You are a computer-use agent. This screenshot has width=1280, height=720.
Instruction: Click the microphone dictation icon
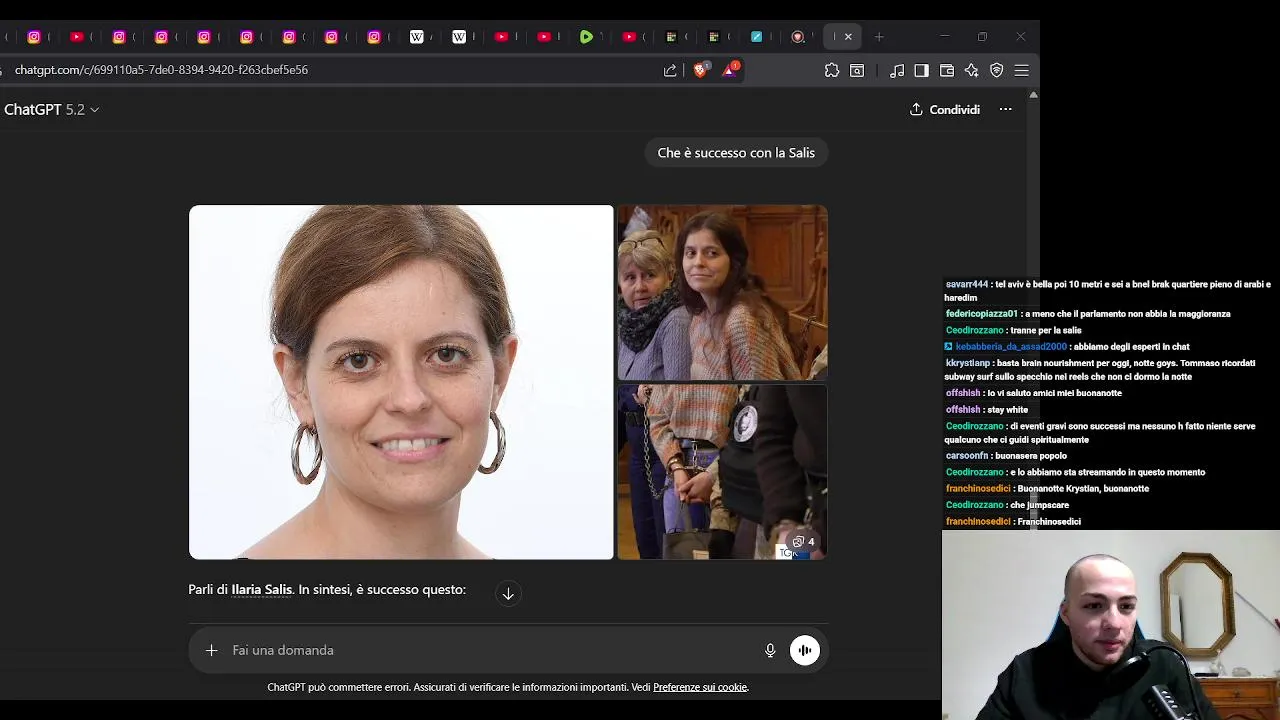[x=770, y=650]
